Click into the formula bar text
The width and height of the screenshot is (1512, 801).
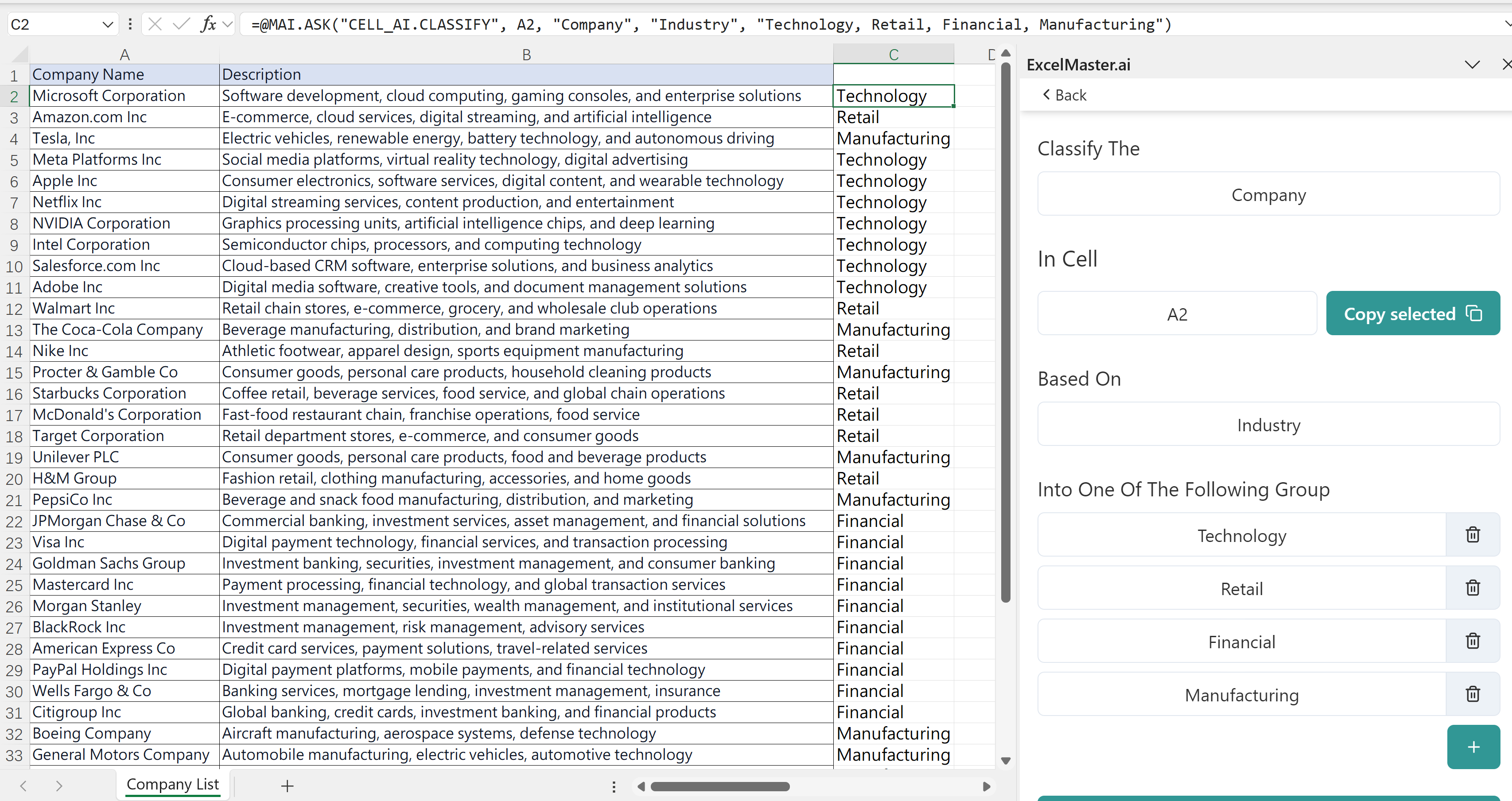[711, 25]
